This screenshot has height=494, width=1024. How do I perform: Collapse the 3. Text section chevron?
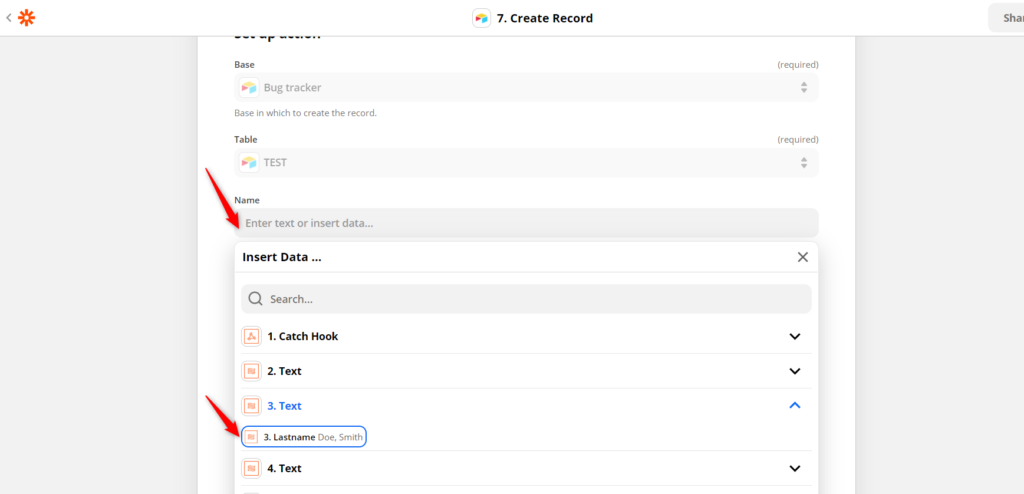pyautogui.click(x=795, y=406)
